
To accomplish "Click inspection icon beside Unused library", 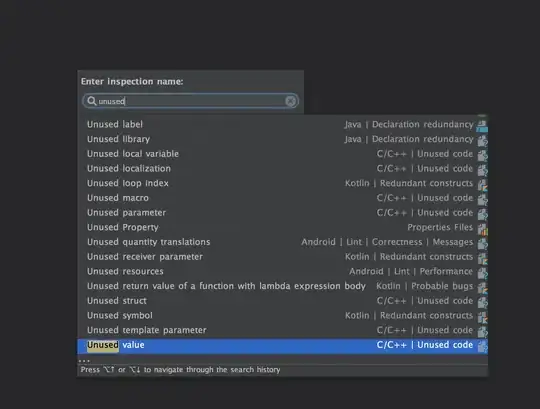I will click(x=482, y=140).
